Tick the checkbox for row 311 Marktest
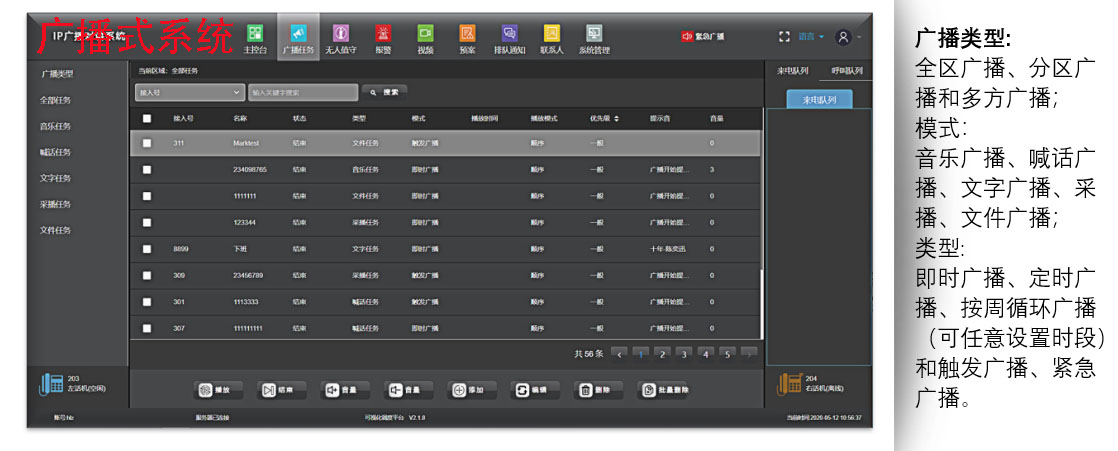This screenshot has width=1118, height=451. point(147,143)
